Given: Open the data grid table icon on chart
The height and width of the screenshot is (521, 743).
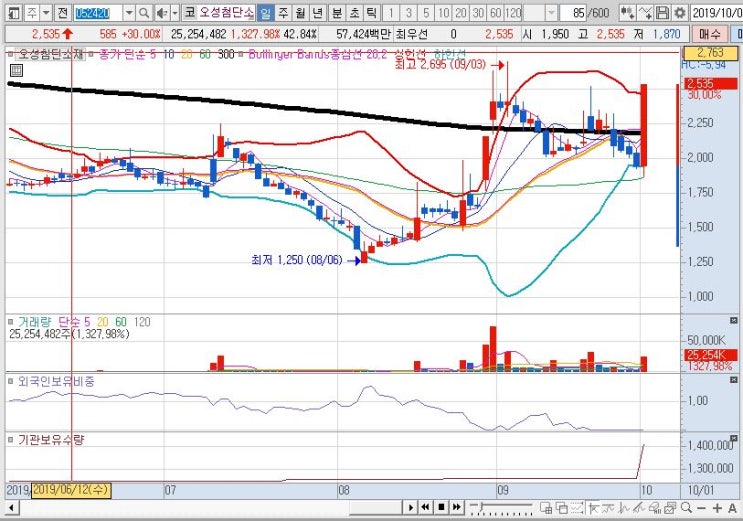Looking at the screenshot, I should 16,71.
